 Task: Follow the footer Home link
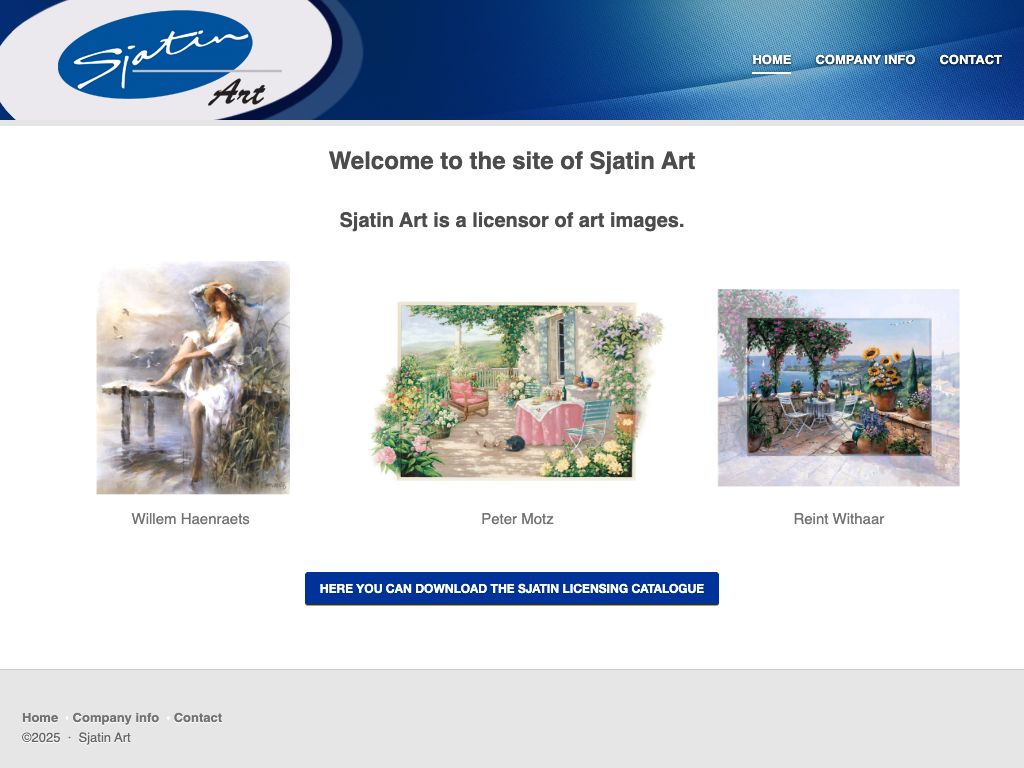pyautogui.click(x=40, y=717)
